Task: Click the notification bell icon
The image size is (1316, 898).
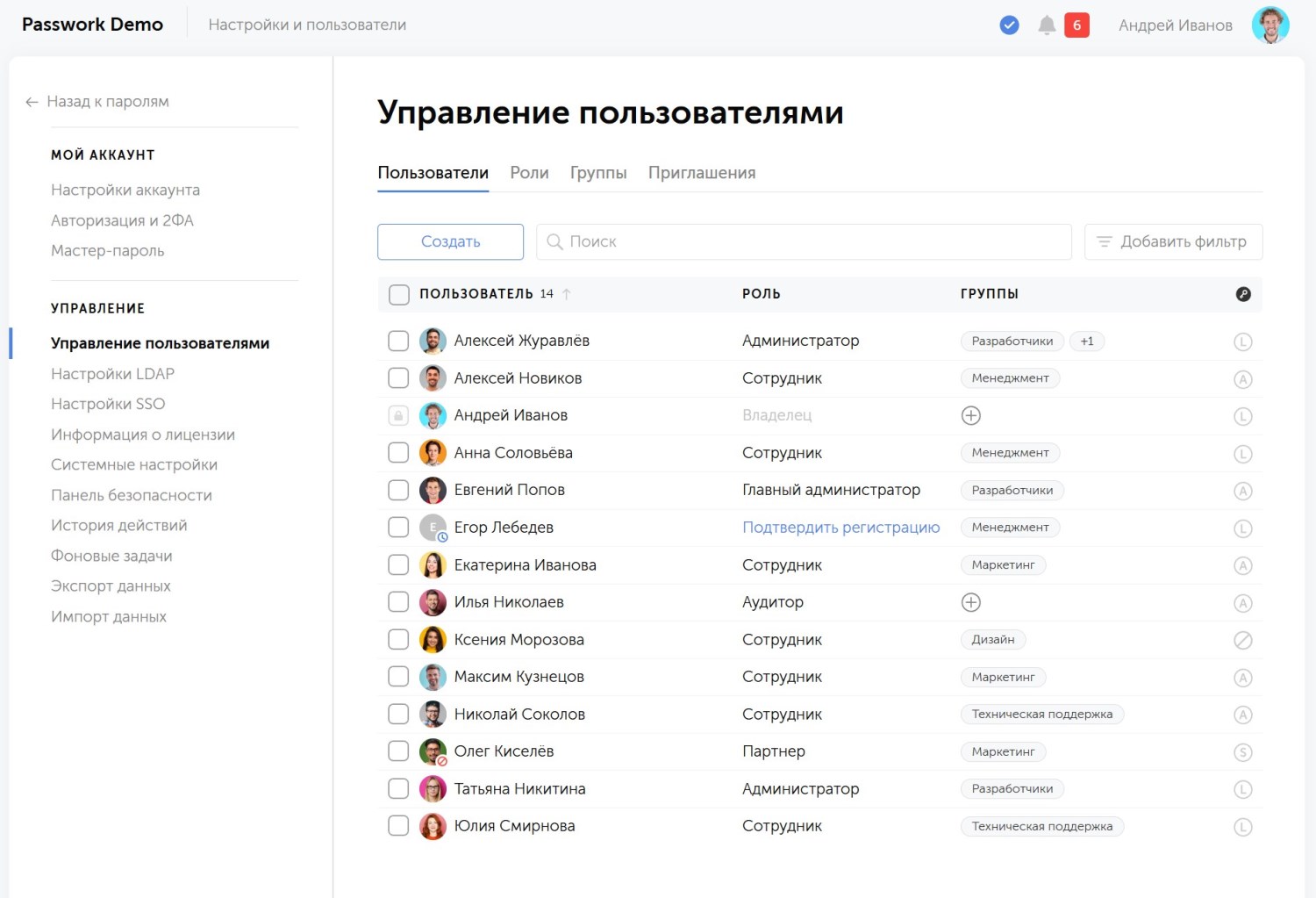Action: click(x=1046, y=25)
